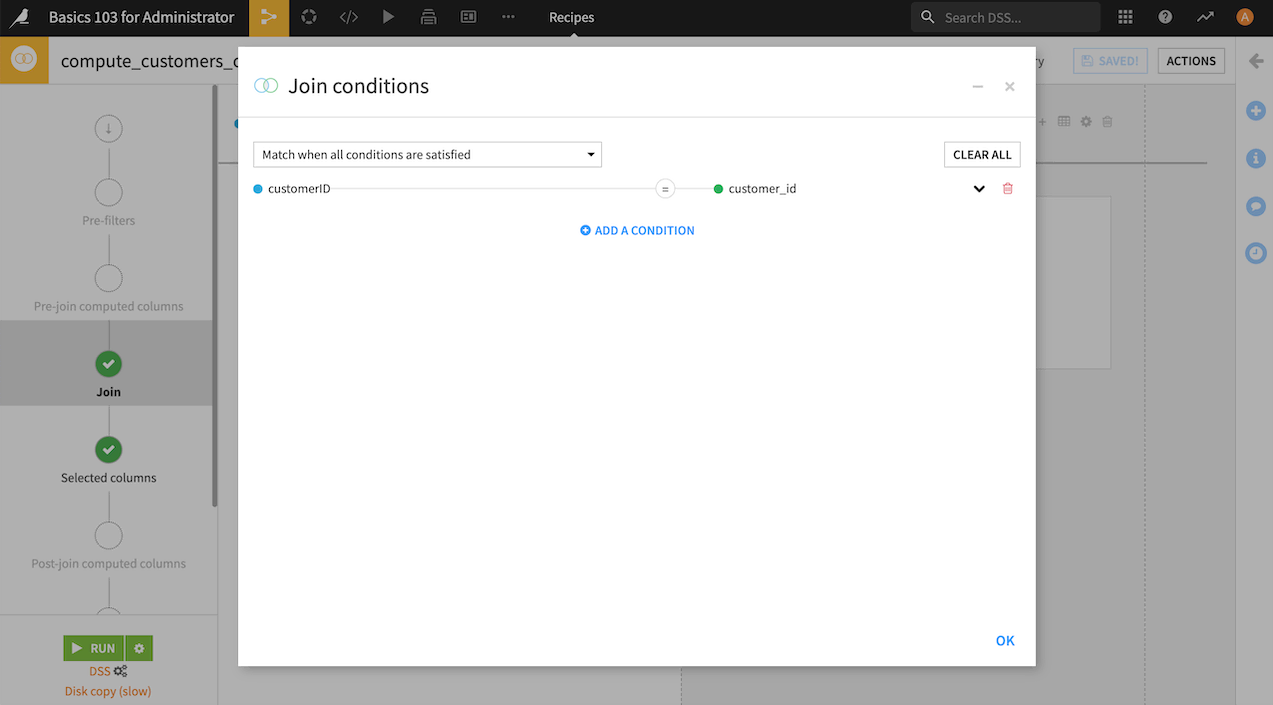Expand the customerID condition row chevron
1273x705 pixels.
click(x=978, y=188)
